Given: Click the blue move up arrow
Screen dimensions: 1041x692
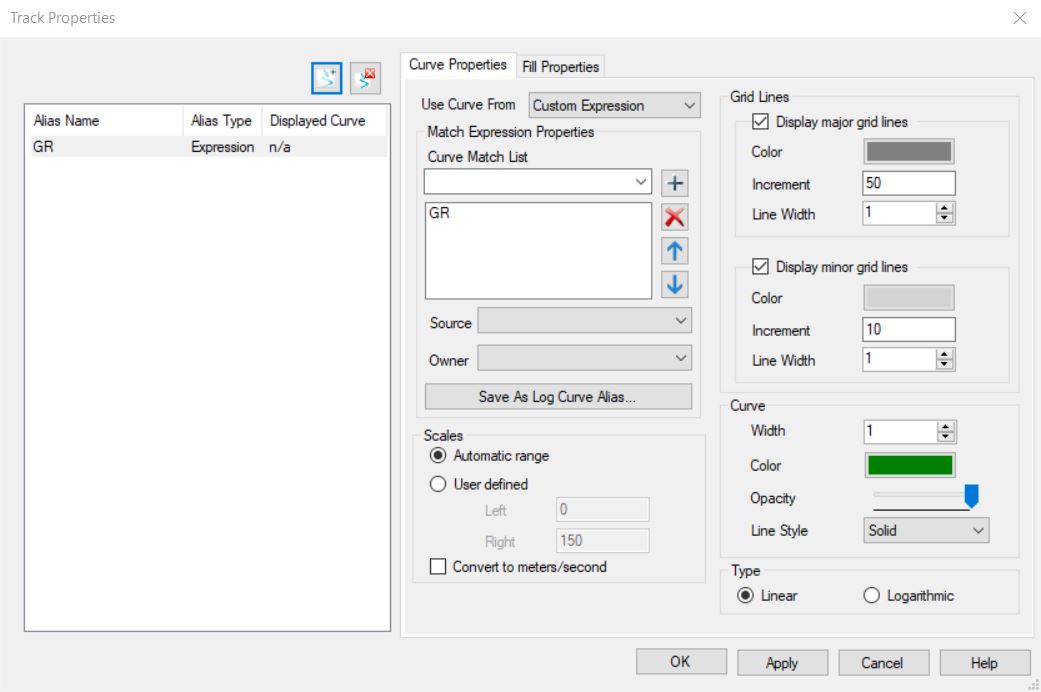Looking at the screenshot, I should coord(675,251).
